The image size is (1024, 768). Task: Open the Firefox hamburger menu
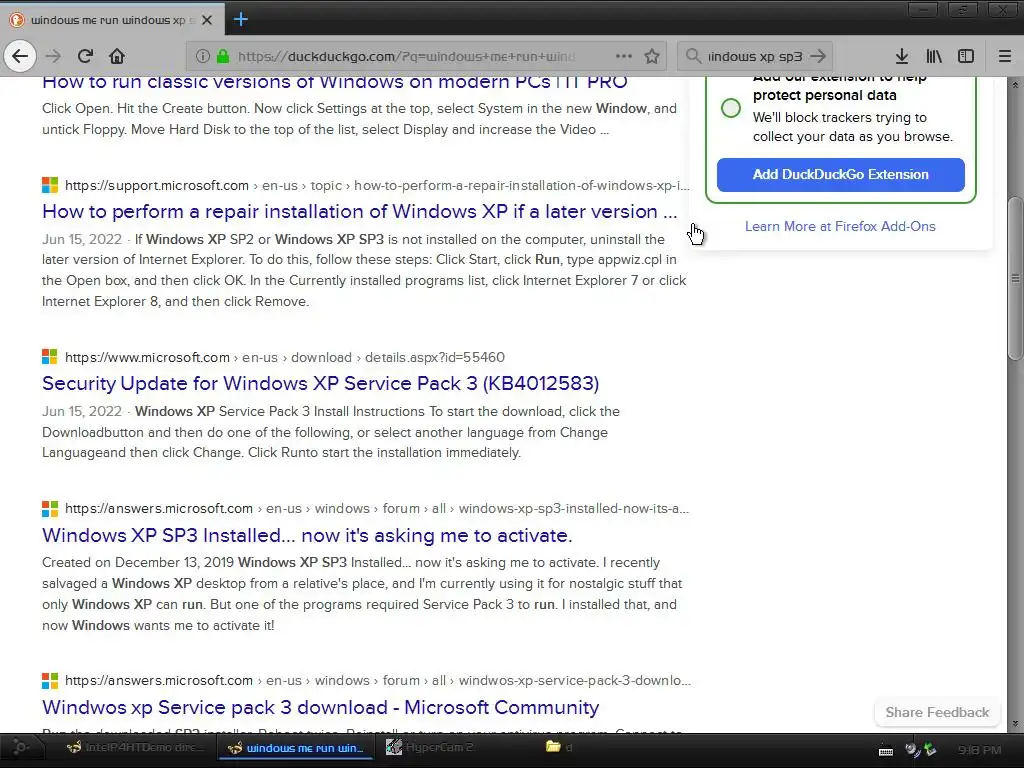pos(1005,56)
